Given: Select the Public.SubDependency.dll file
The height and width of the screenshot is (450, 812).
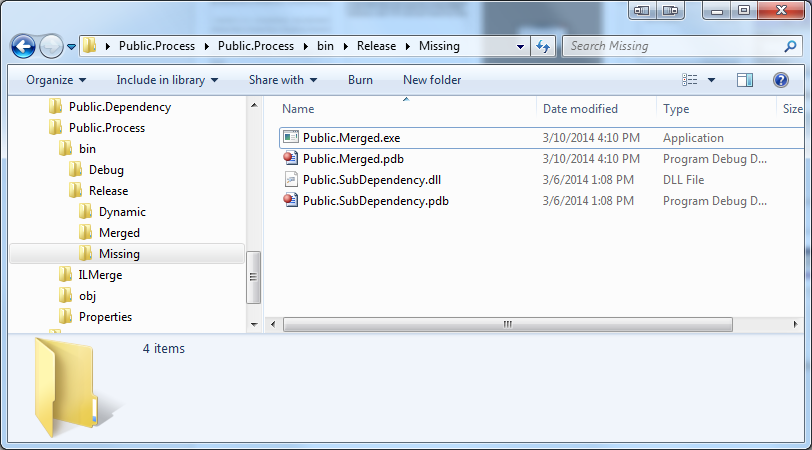Looking at the screenshot, I should [x=371, y=180].
